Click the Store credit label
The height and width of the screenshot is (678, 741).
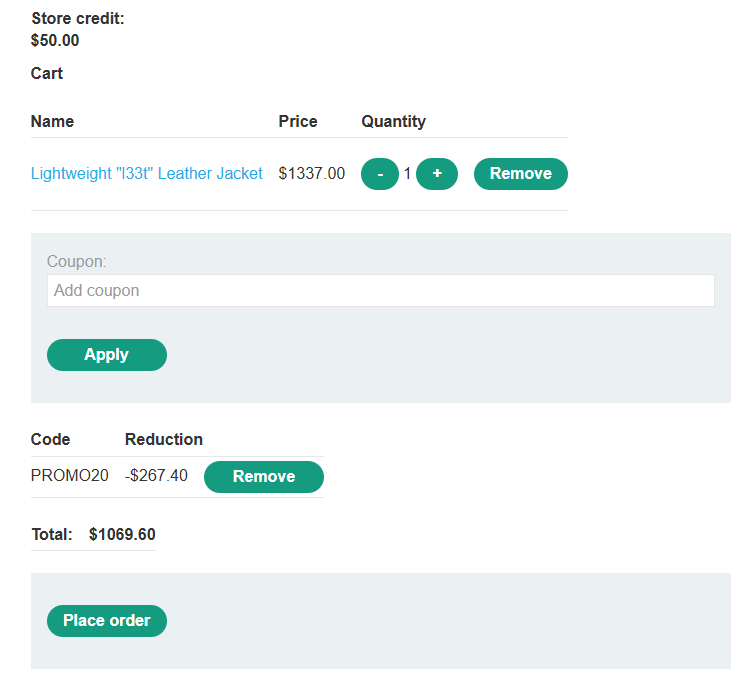(78, 19)
